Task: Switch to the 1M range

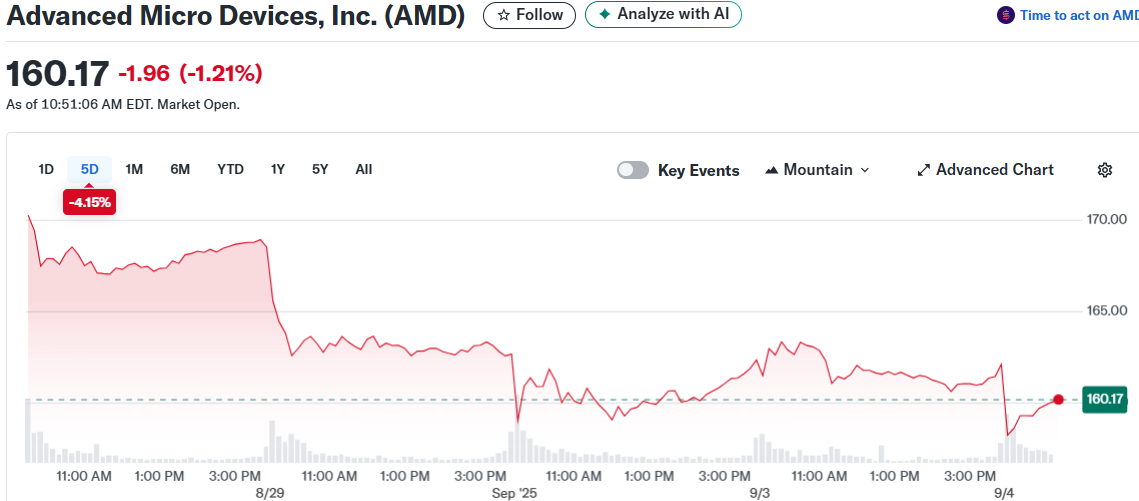Action: (134, 170)
